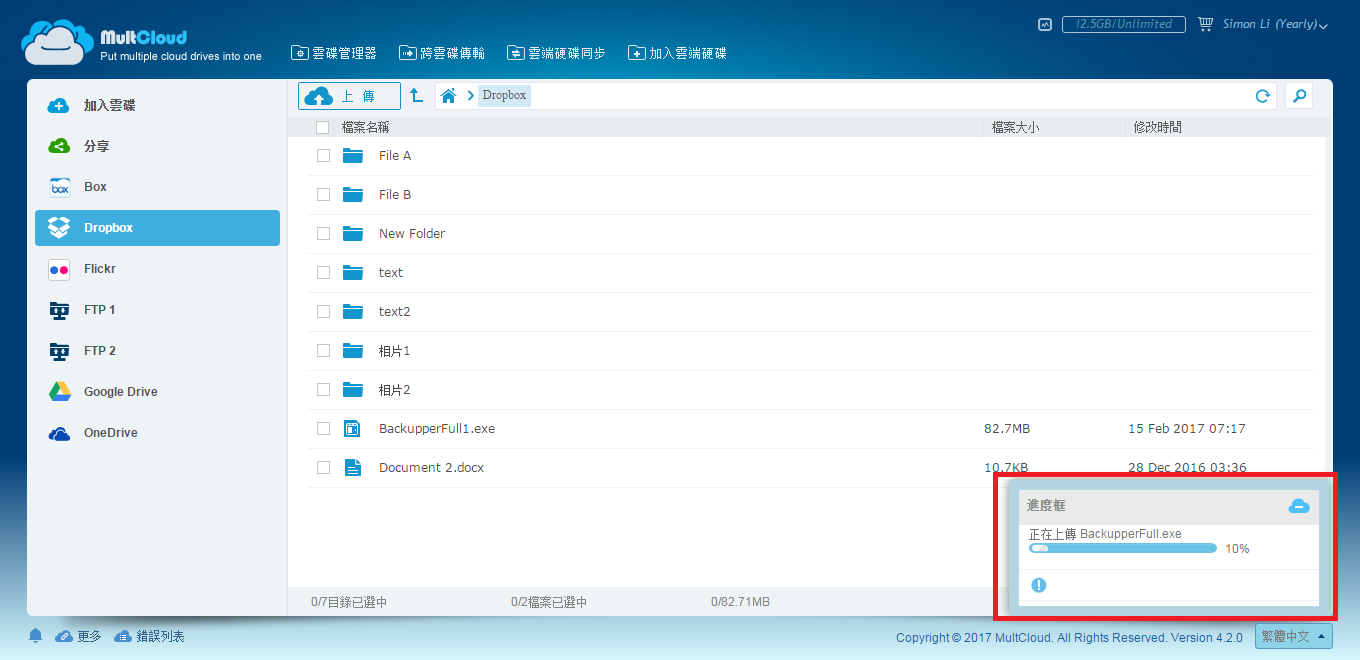Click the FTP 1 drive icon
Viewport: 1360px width, 660px height.
click(x=60, y=310)
